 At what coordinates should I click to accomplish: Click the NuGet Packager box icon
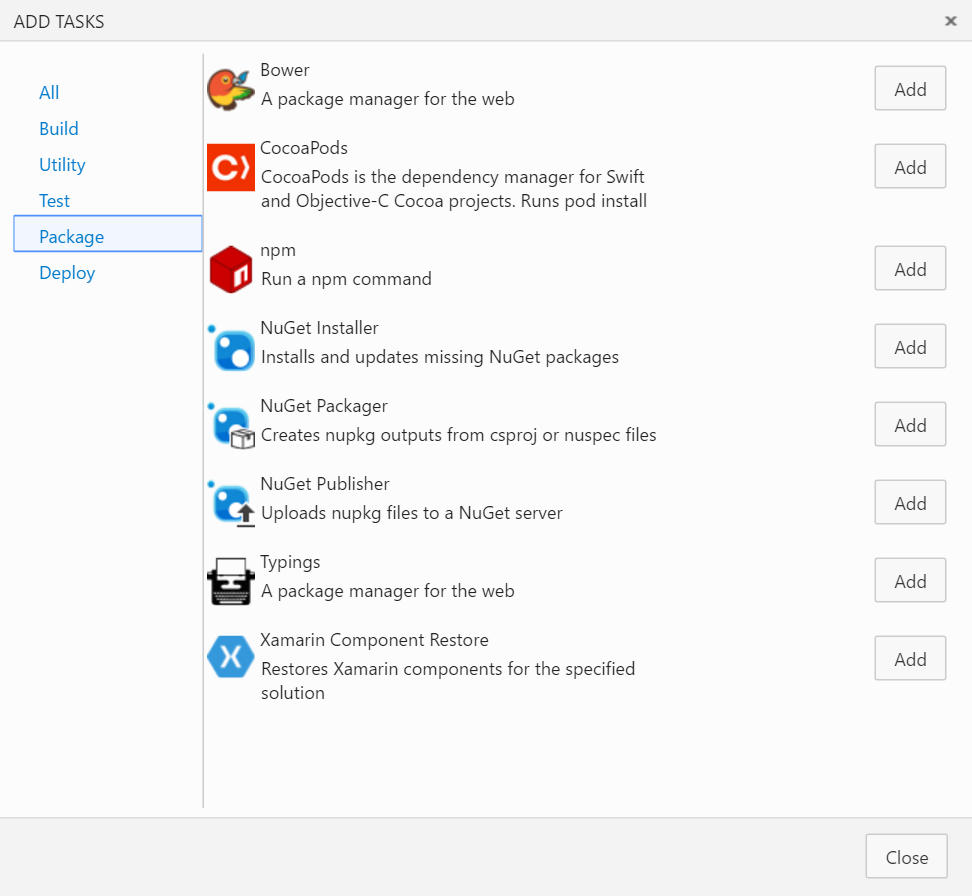(x=231, y=425)
